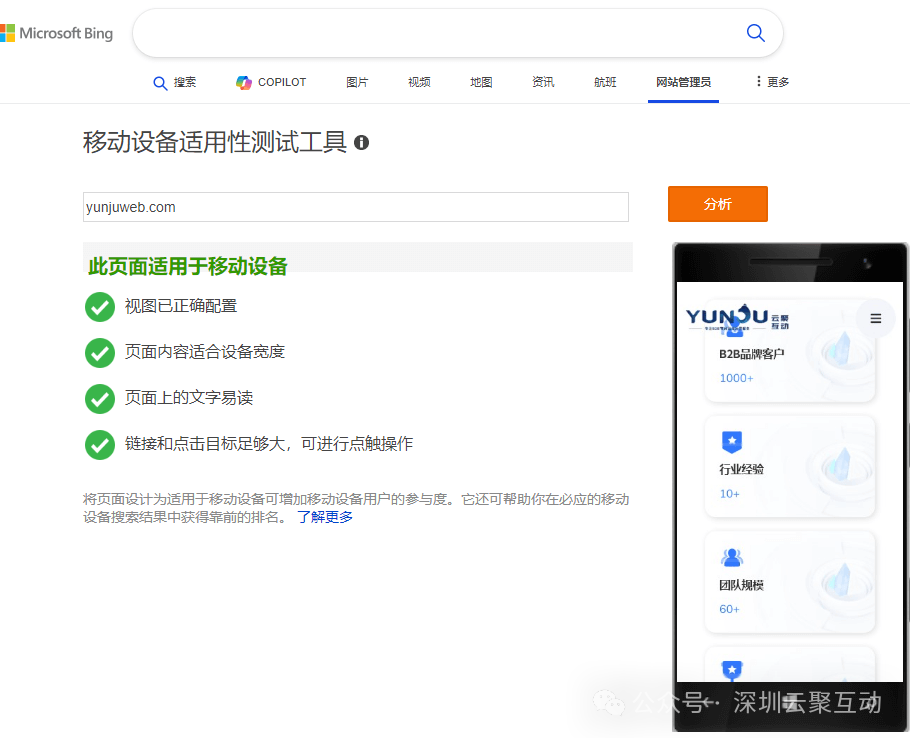The image size is (910, 738).
Task: Select the 网站管理员 tab
Action: click(x=683, y=82)
